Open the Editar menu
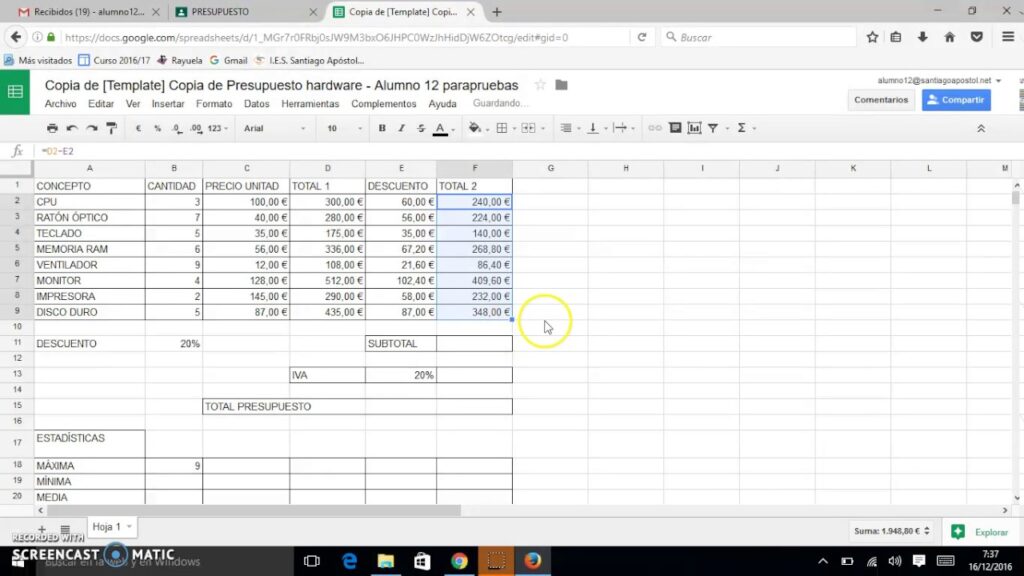 [x=101, y=104]
